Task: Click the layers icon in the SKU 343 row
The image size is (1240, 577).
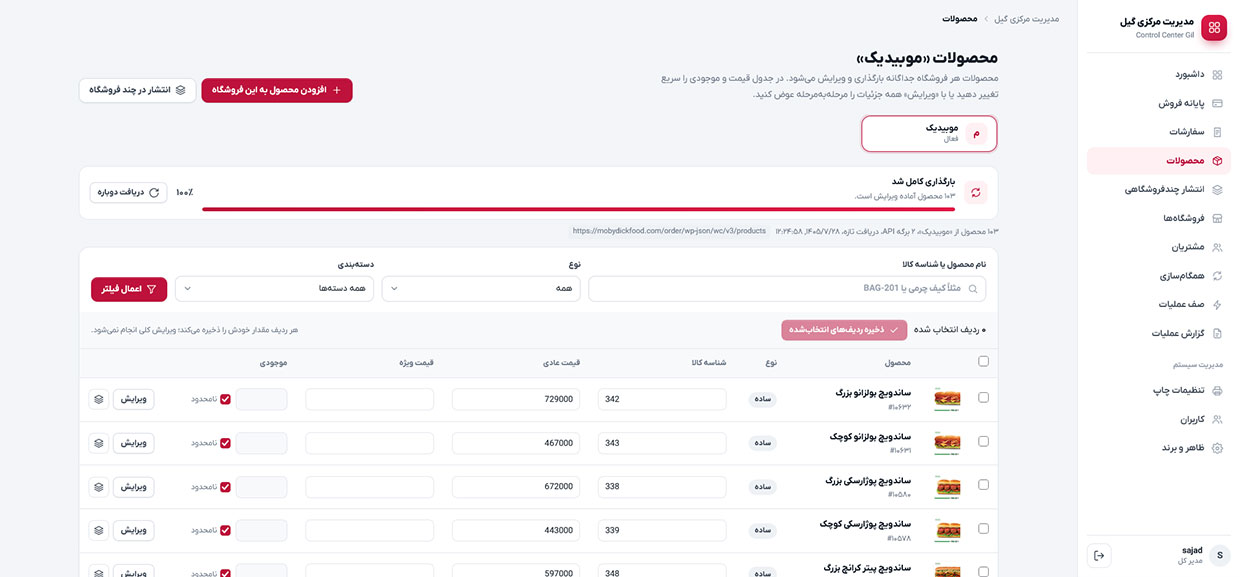Action: [x=98, y=443]
